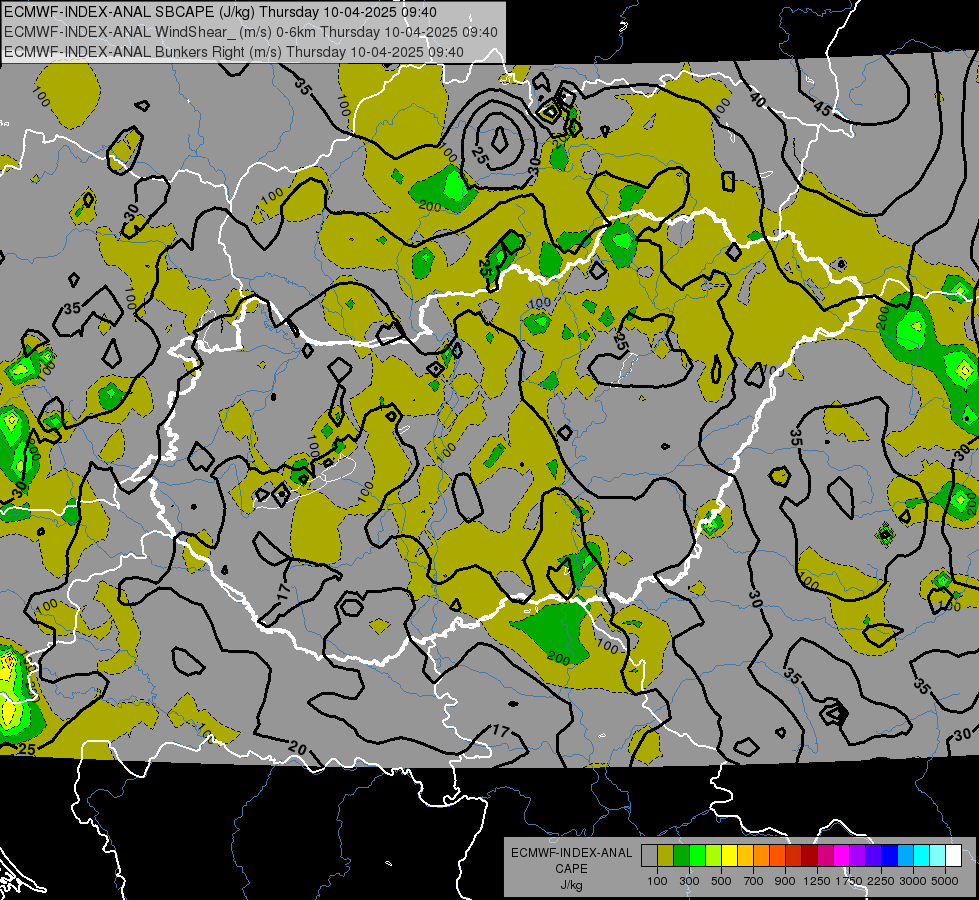Select the dark red legend swatch

[810, 856]
